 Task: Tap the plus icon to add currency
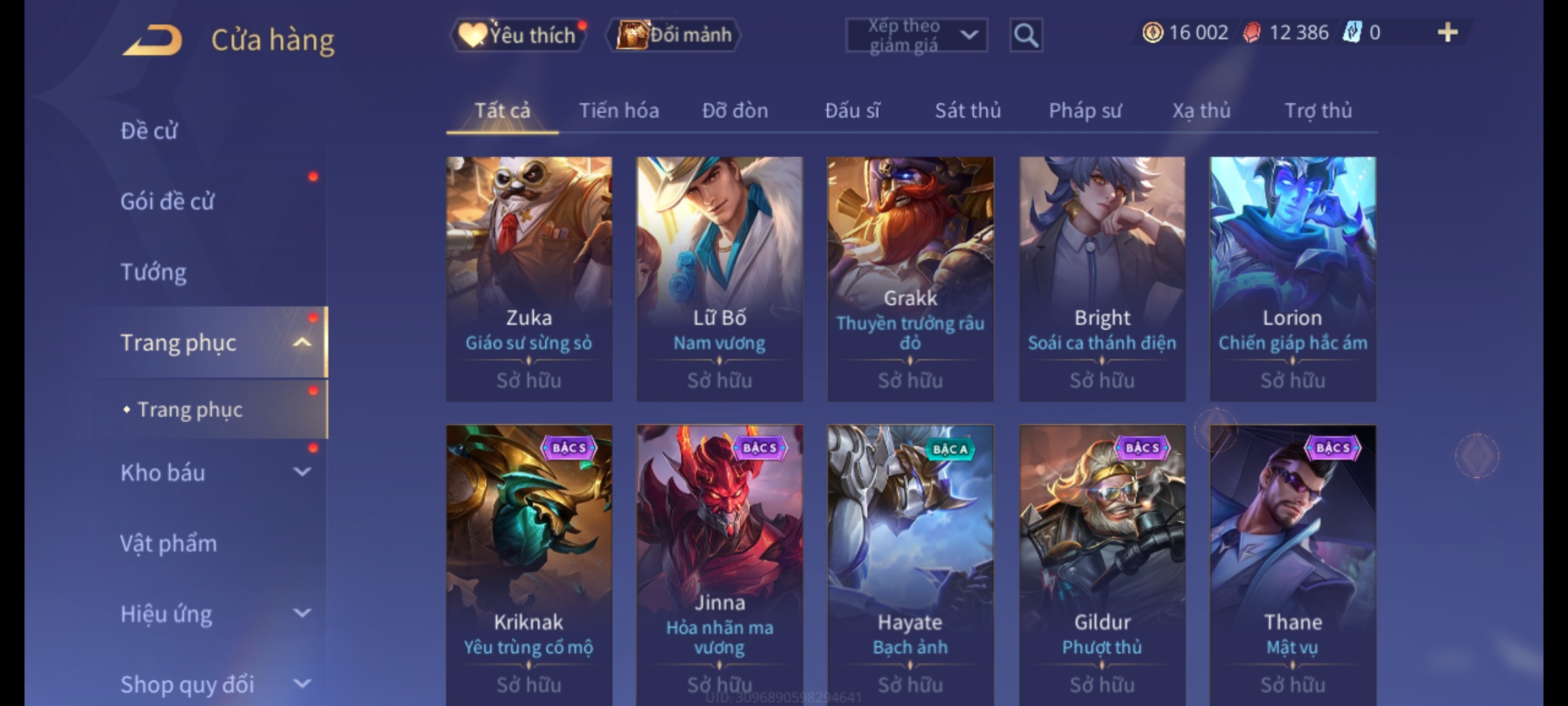click(1448, 33)
